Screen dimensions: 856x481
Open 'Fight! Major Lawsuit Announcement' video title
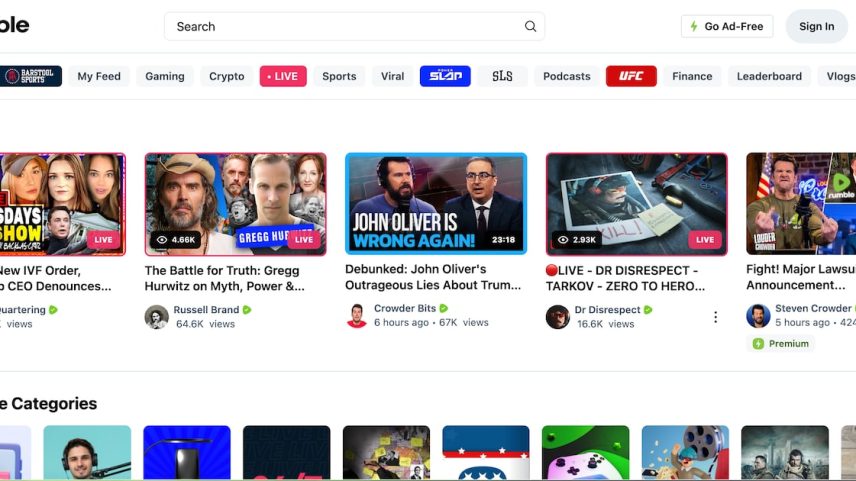801,277
